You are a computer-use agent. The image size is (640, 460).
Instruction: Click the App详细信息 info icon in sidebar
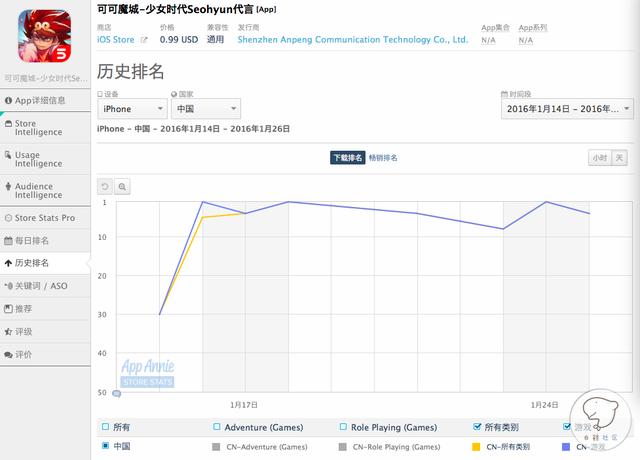pos(9,100)
